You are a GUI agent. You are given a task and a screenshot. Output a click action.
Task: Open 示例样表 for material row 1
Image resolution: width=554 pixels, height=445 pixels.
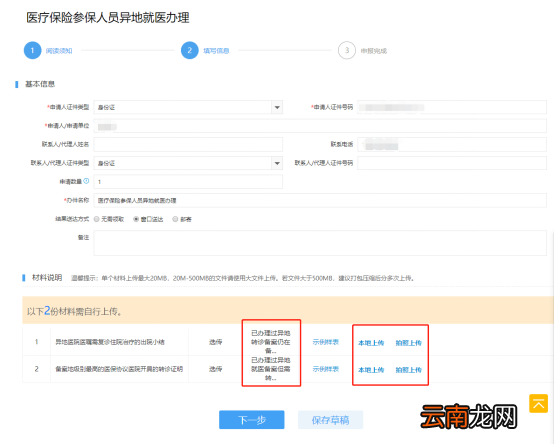click(325, 342)
